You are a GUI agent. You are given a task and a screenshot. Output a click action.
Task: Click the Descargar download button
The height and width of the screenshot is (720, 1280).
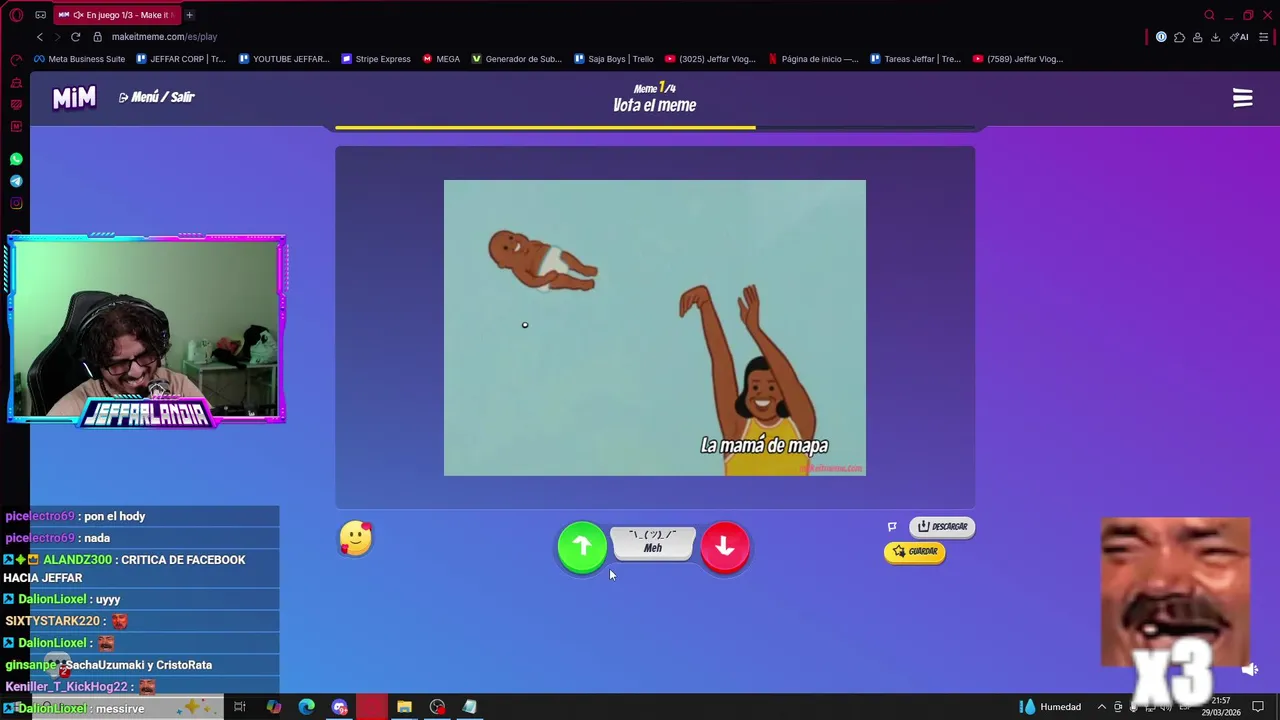(x=943, y=526)
